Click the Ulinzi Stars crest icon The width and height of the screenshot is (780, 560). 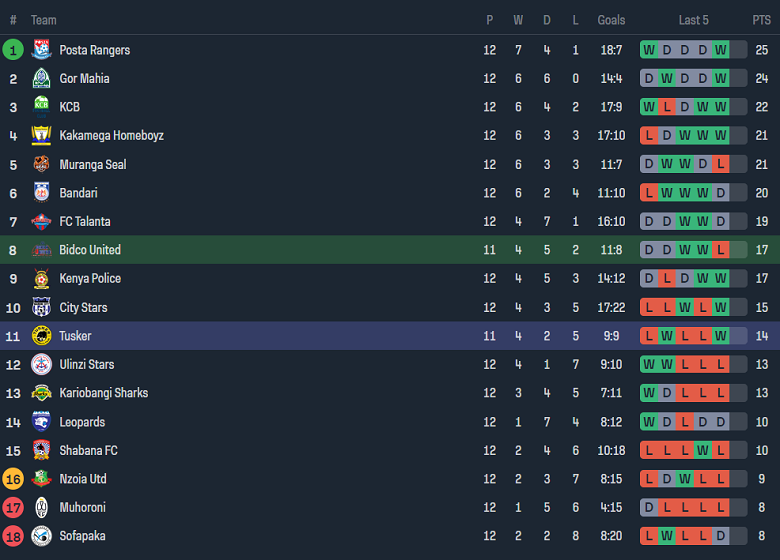[x=41, y=365]
